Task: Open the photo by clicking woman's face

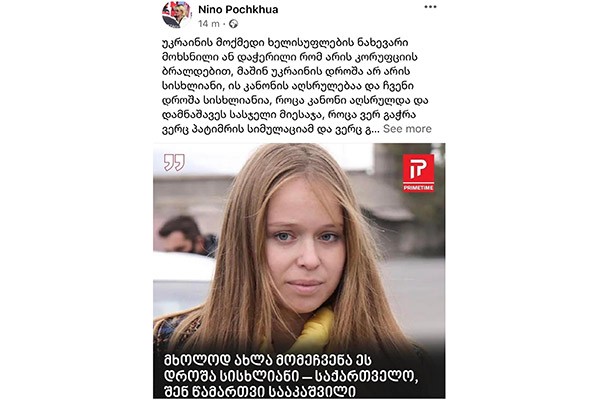Action: click(x=304, y=245)
